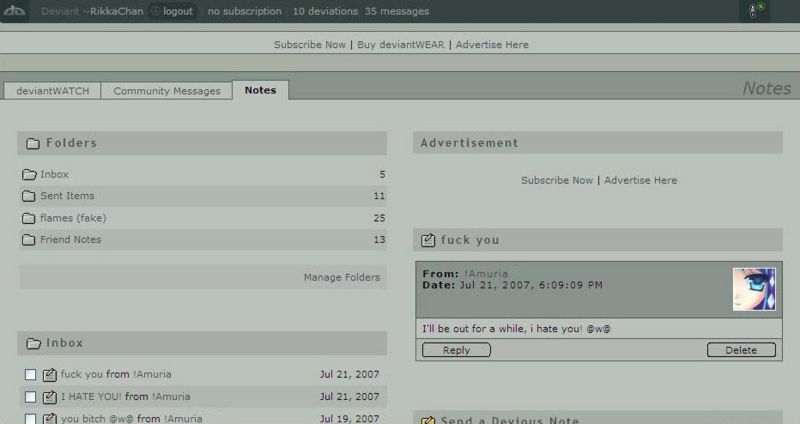
Task: Click the green status icon in top-right corner
Action: (x=758, y=11)
